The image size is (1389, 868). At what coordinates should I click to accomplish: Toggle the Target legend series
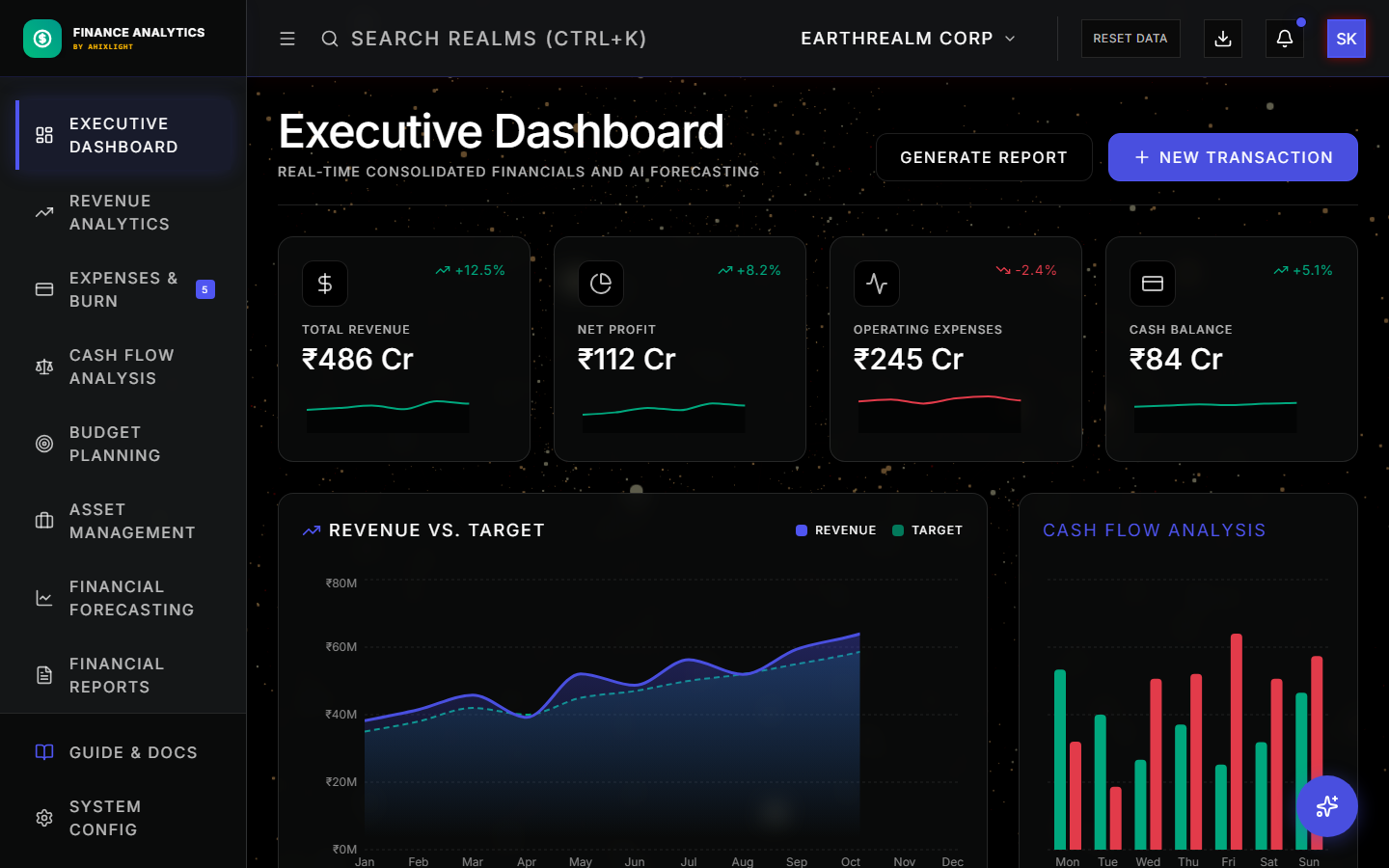pyautogui.click(x=928, y=530)
